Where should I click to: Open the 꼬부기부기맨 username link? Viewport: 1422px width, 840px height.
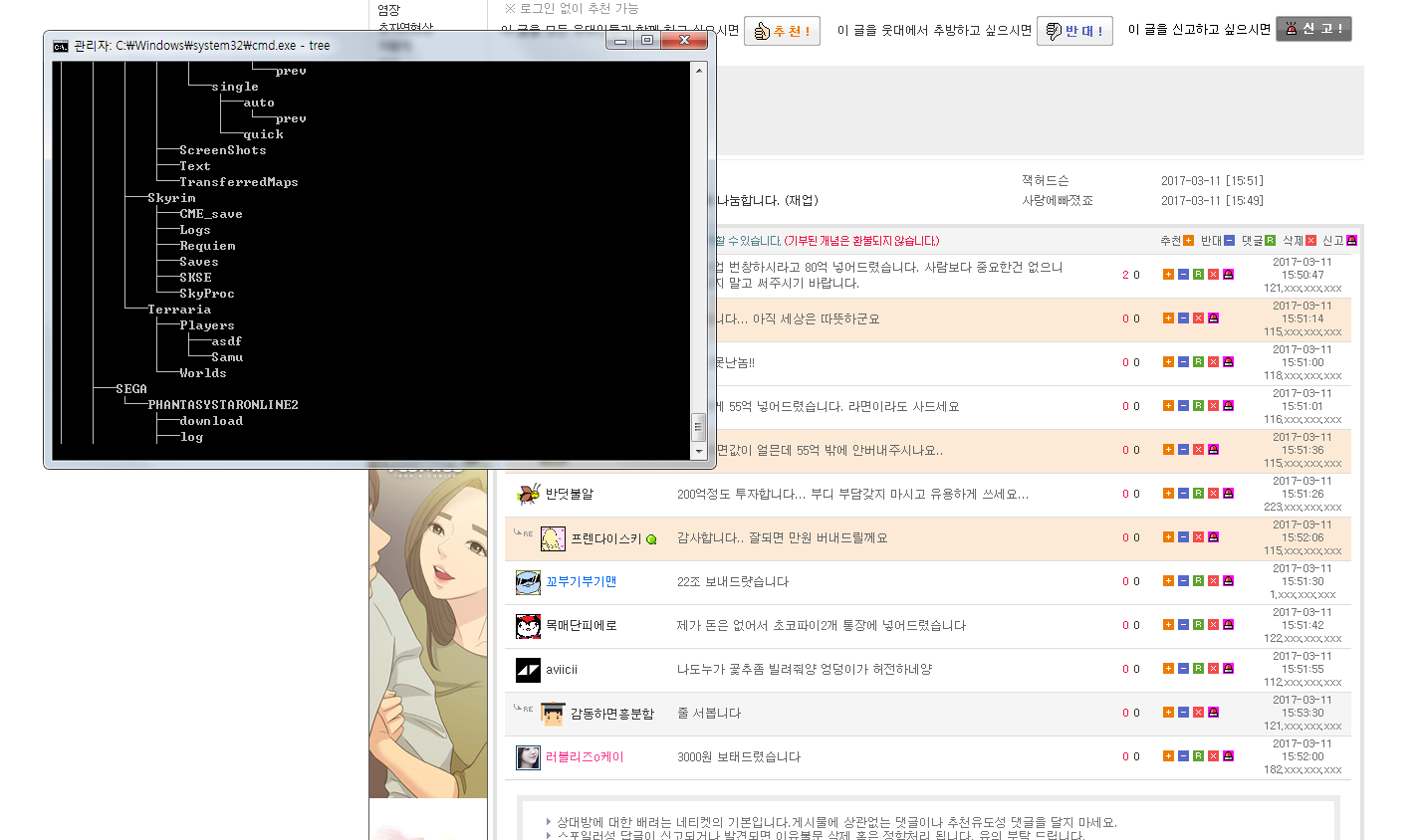click(581, 581)
